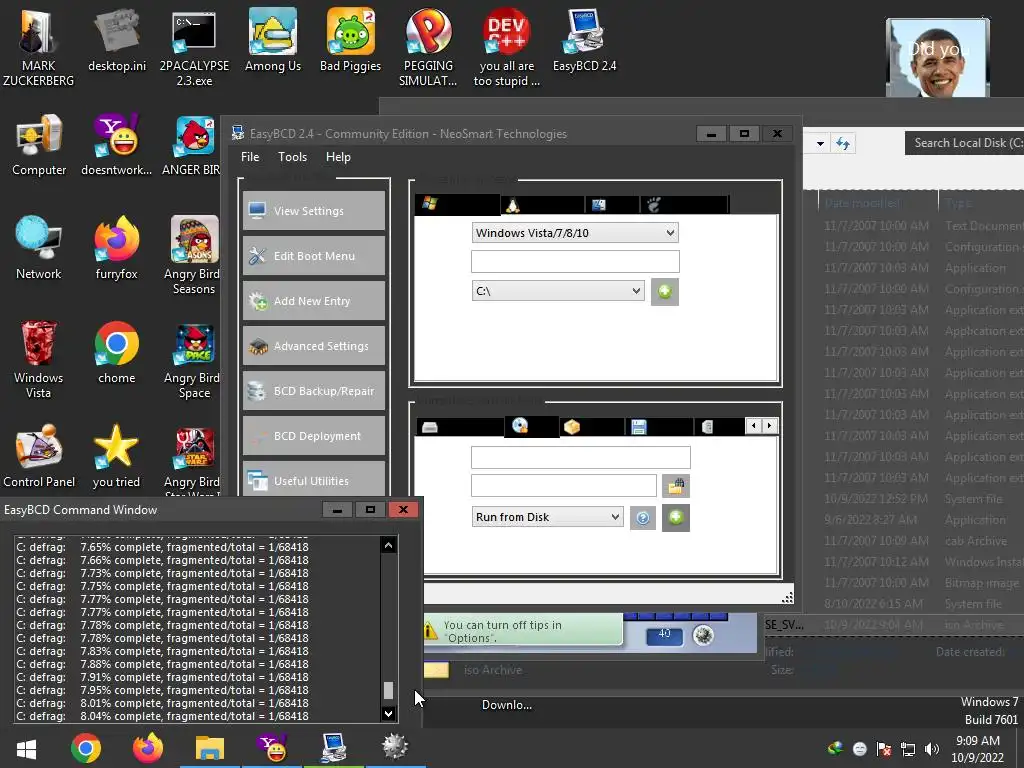Switch to the Linux penguin tab
1024x768 pixels.
point(542,205)
